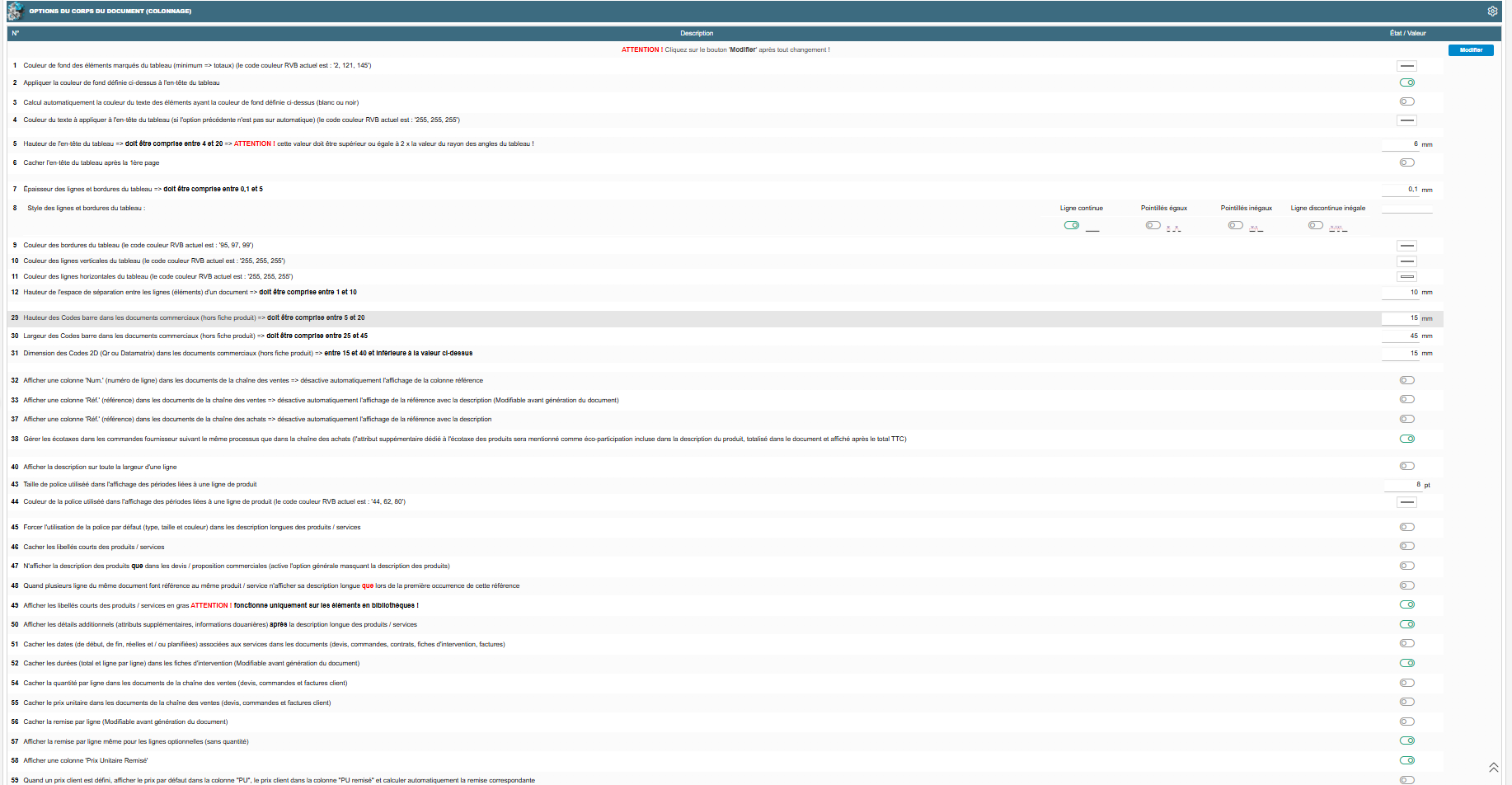Select the 'Pointillés inégaux' line style
This screenshot has width=1512, height=785.
coord(1236,225)
